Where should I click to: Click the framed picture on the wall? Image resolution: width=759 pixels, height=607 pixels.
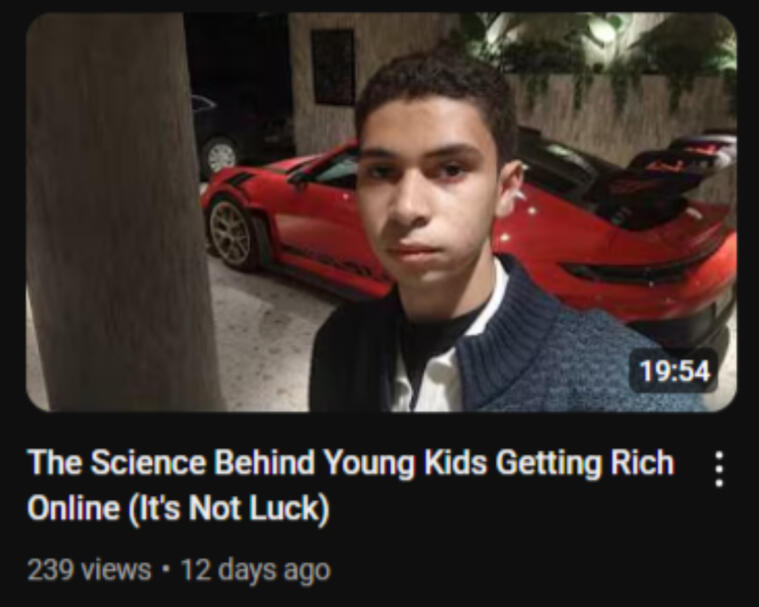(x=333, y=67)
